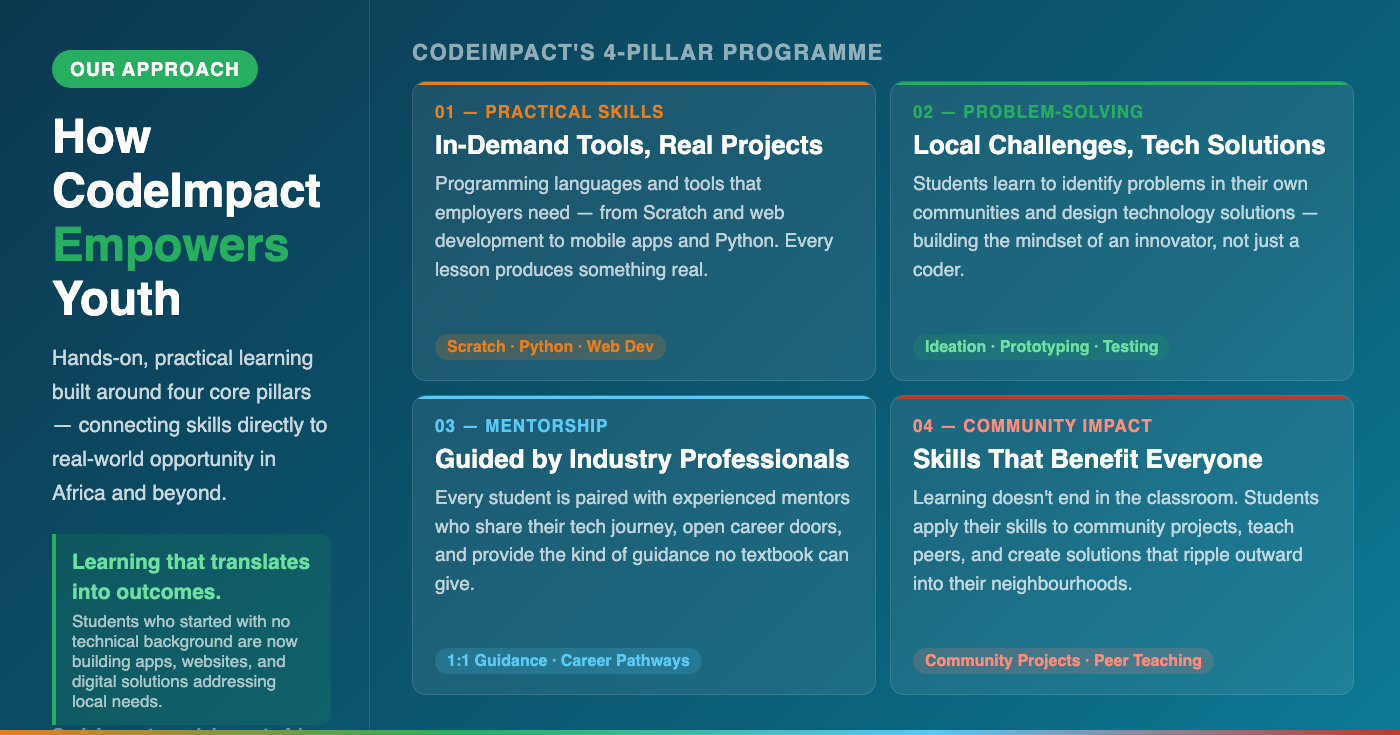Open the "Guided by Industry Professionals" card title

click(642, 459)
